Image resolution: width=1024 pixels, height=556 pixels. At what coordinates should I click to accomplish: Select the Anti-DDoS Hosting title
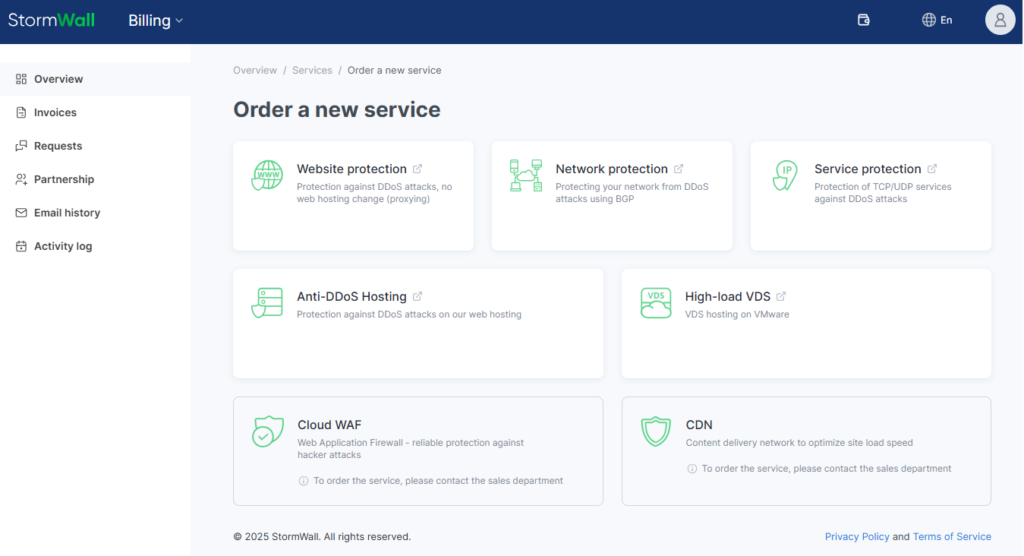pos(351,297)
